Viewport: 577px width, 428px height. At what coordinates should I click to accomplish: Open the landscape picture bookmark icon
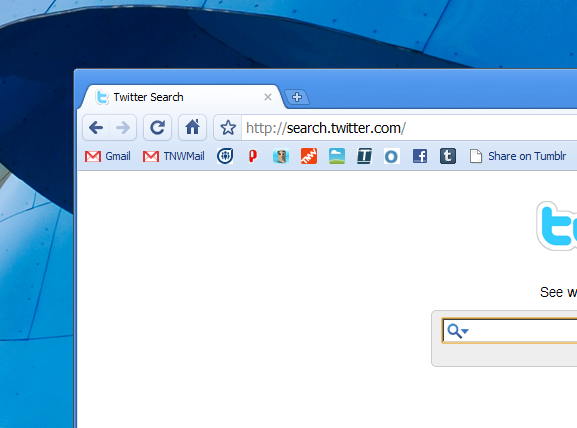(x=337, y=156)
